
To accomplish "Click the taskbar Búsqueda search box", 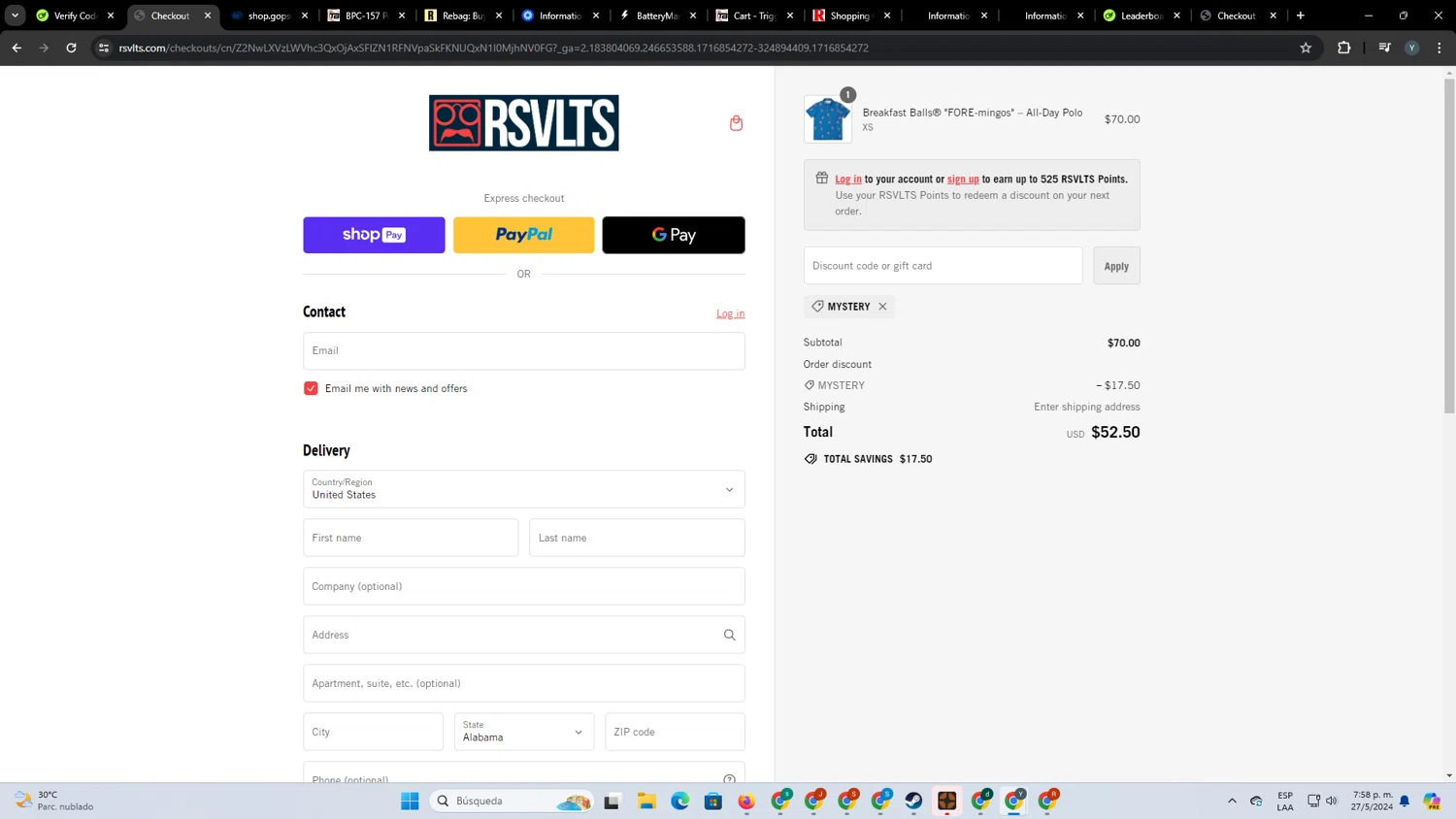I will coord(513,801).
